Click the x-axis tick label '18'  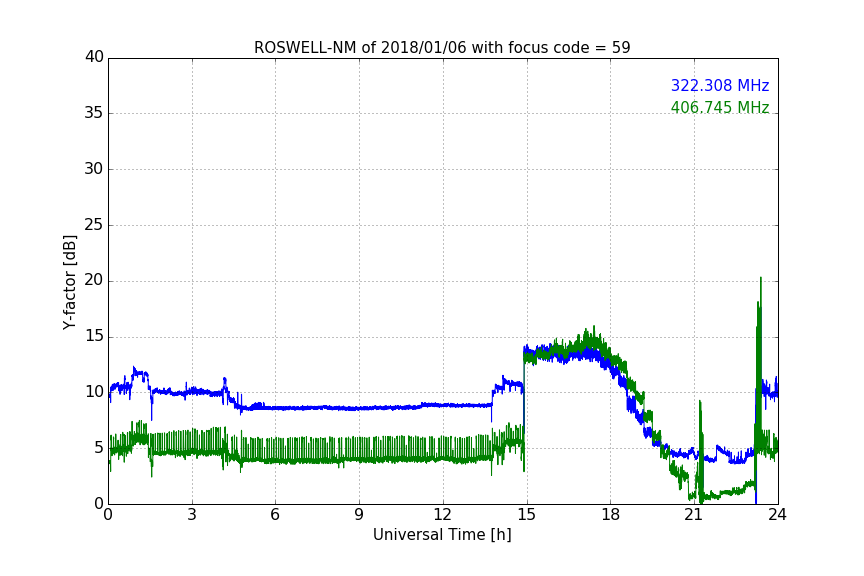click(611, 515)
